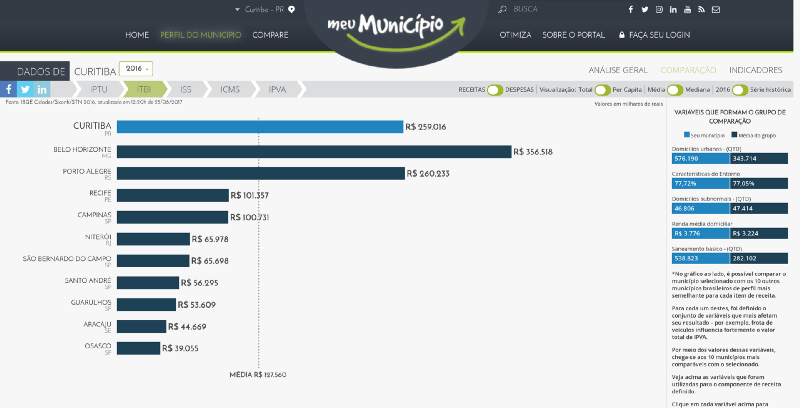
Task: Click the email envelope icon in header
Action: pos(716,9)
